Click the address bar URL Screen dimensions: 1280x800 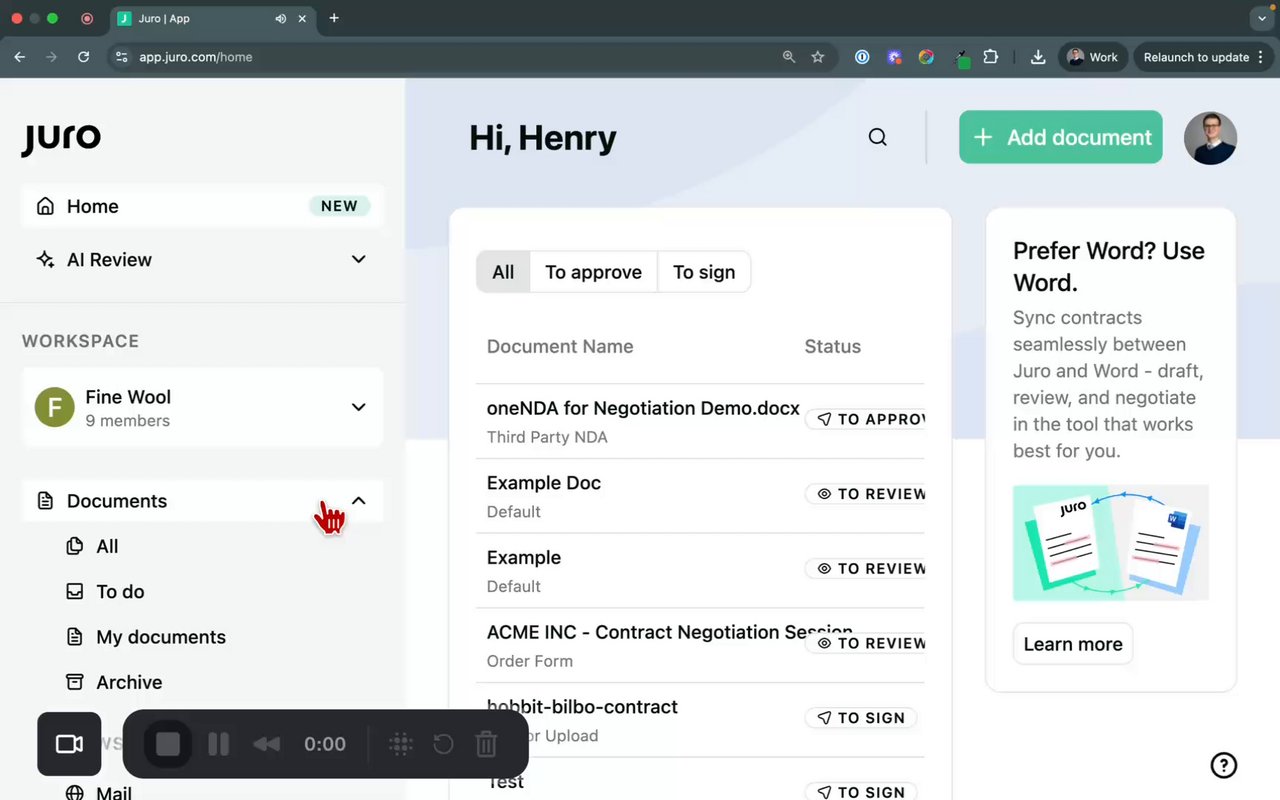195,57
